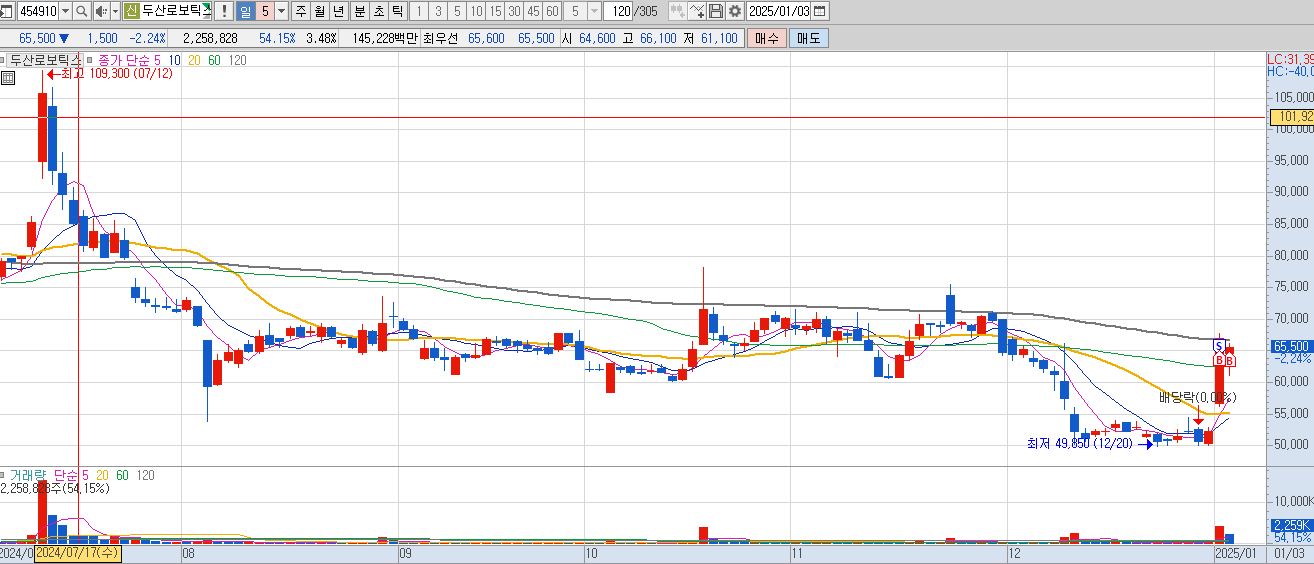1314x564 pixels.
Task: Select the 일 daily chart period
Action: click(245, 12)
